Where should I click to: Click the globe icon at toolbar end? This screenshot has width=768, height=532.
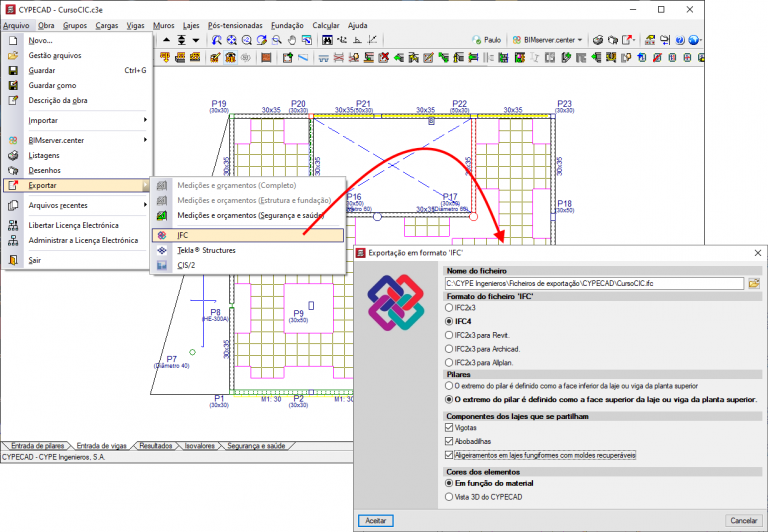694,40
